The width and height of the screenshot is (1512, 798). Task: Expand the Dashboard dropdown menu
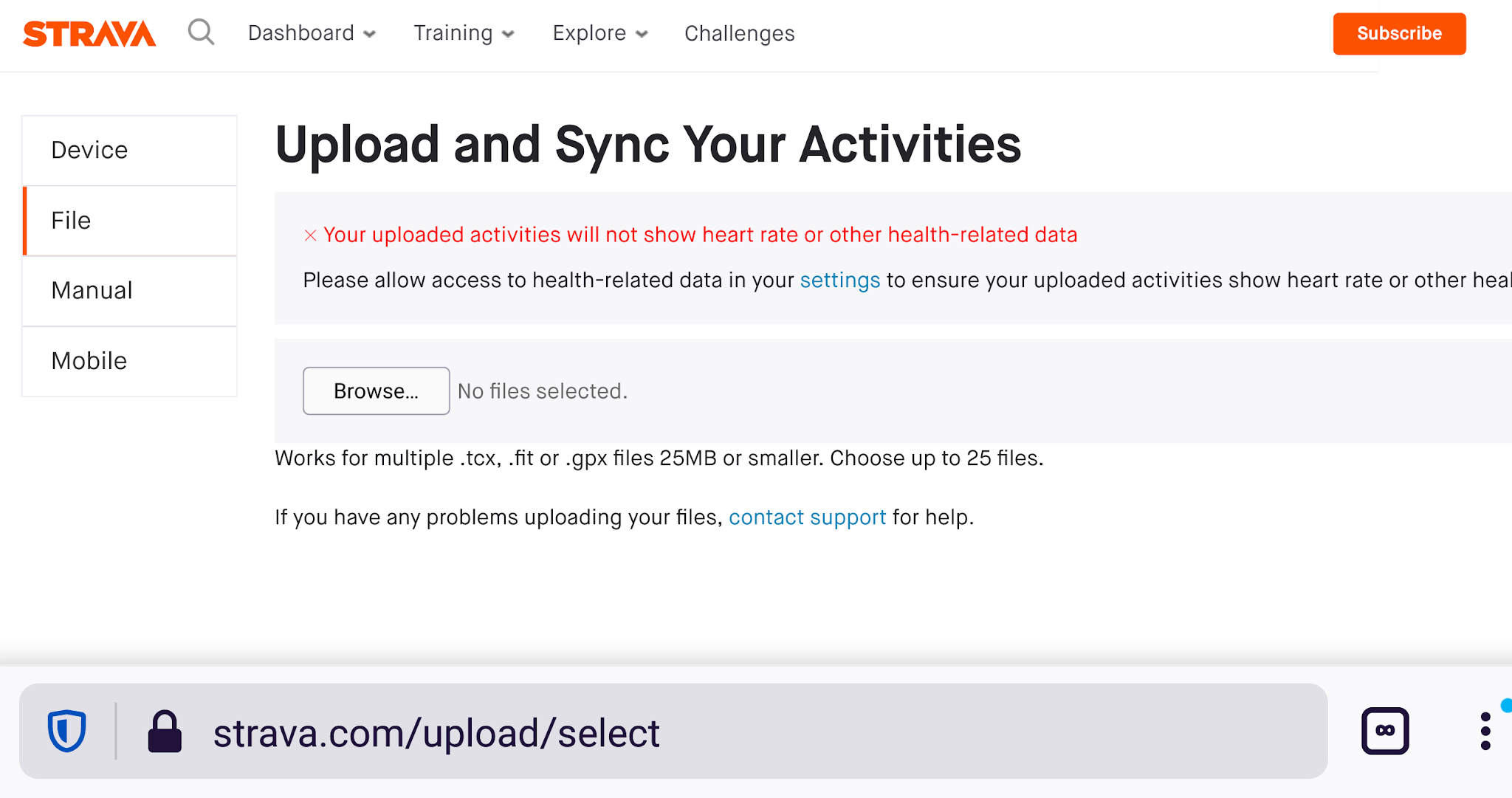(x=312, y=33)
